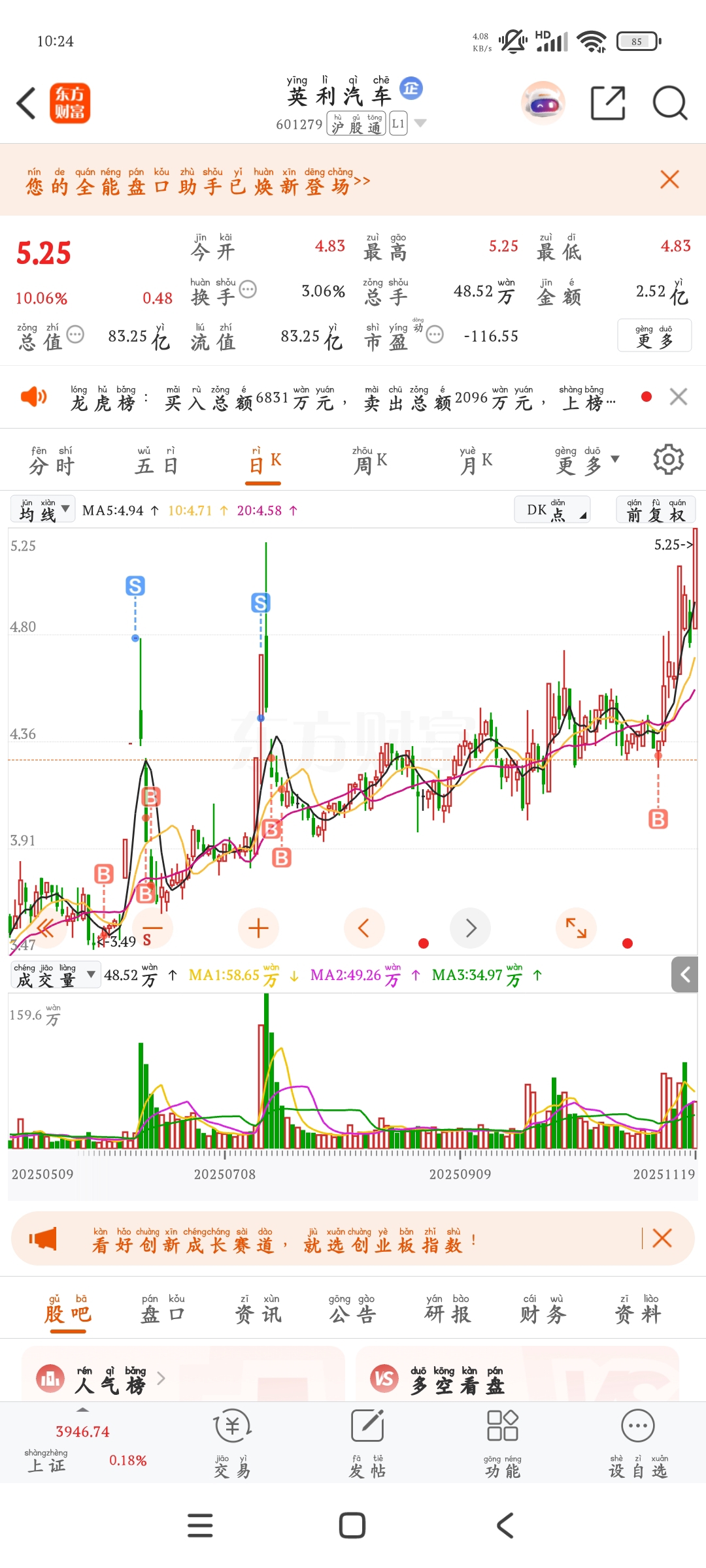706x1568 pixels.
Task: Tap the share export icon
Action: click(608, 103)
